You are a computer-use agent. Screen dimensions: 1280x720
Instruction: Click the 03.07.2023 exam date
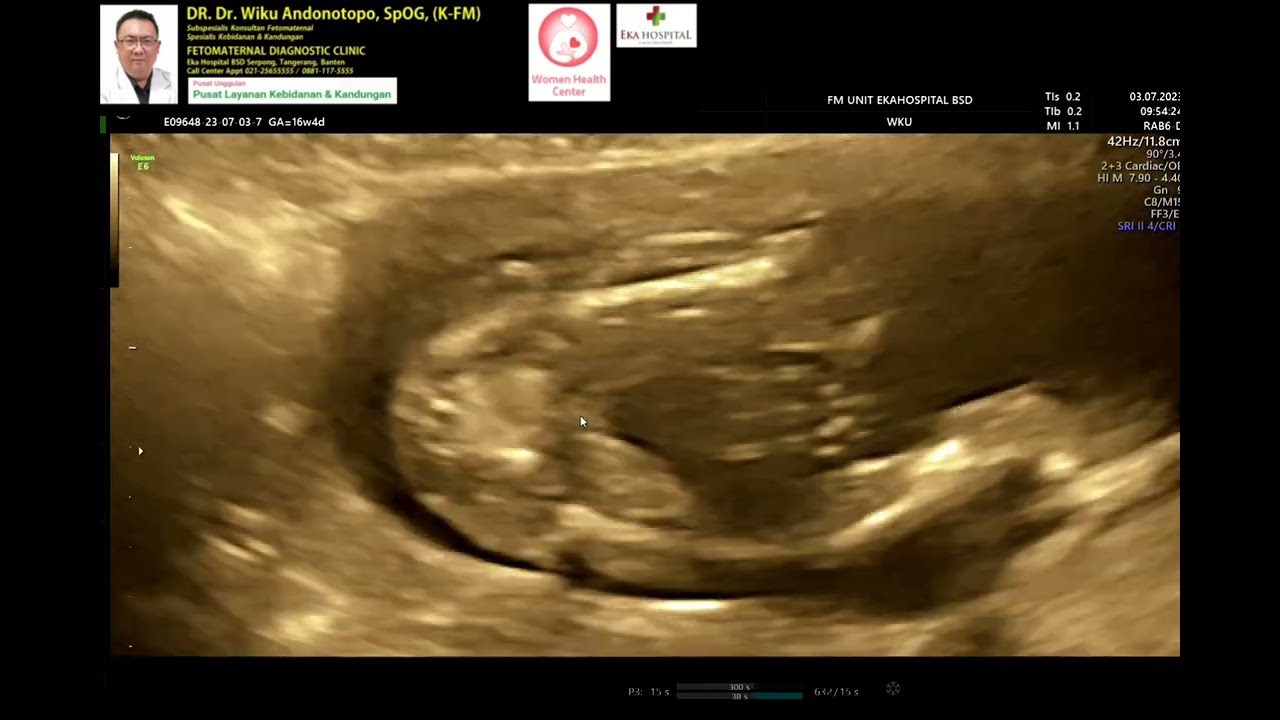[x=1155, y=97]
